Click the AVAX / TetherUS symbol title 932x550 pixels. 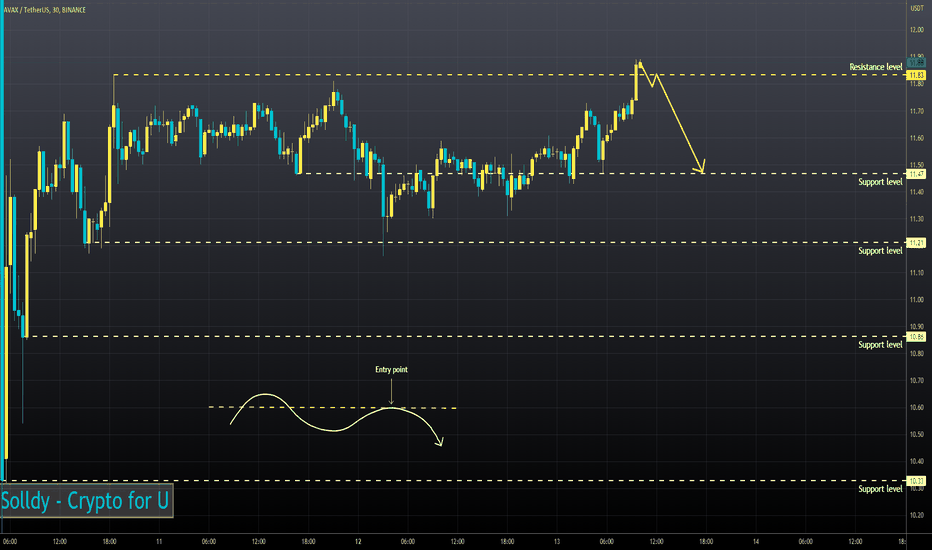click(x=45, y=10)
